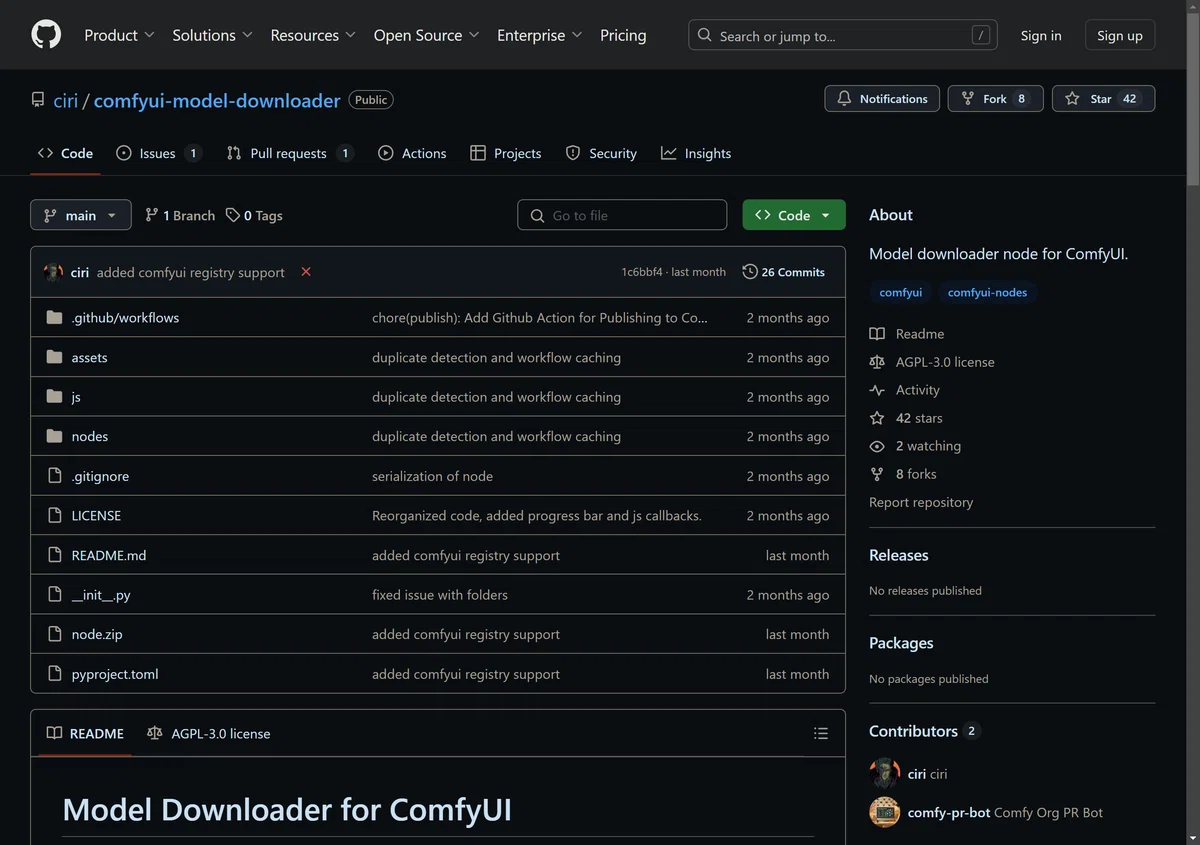This screenshot has width=1200, height=845.
Task: Click the Sign in link
Action: pos(1041,35)
